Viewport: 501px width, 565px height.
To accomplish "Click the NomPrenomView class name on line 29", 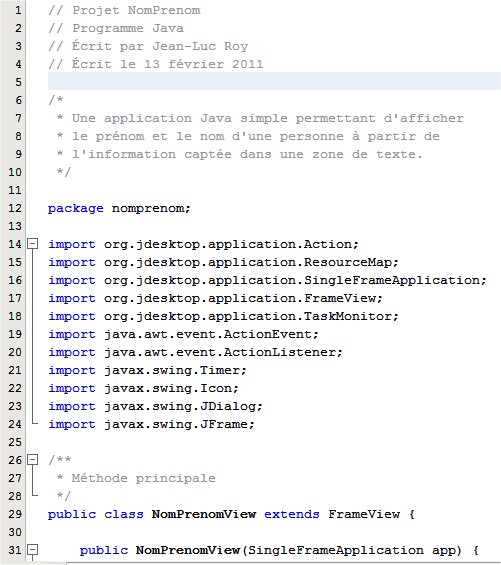I will click(x=204, y=514).
